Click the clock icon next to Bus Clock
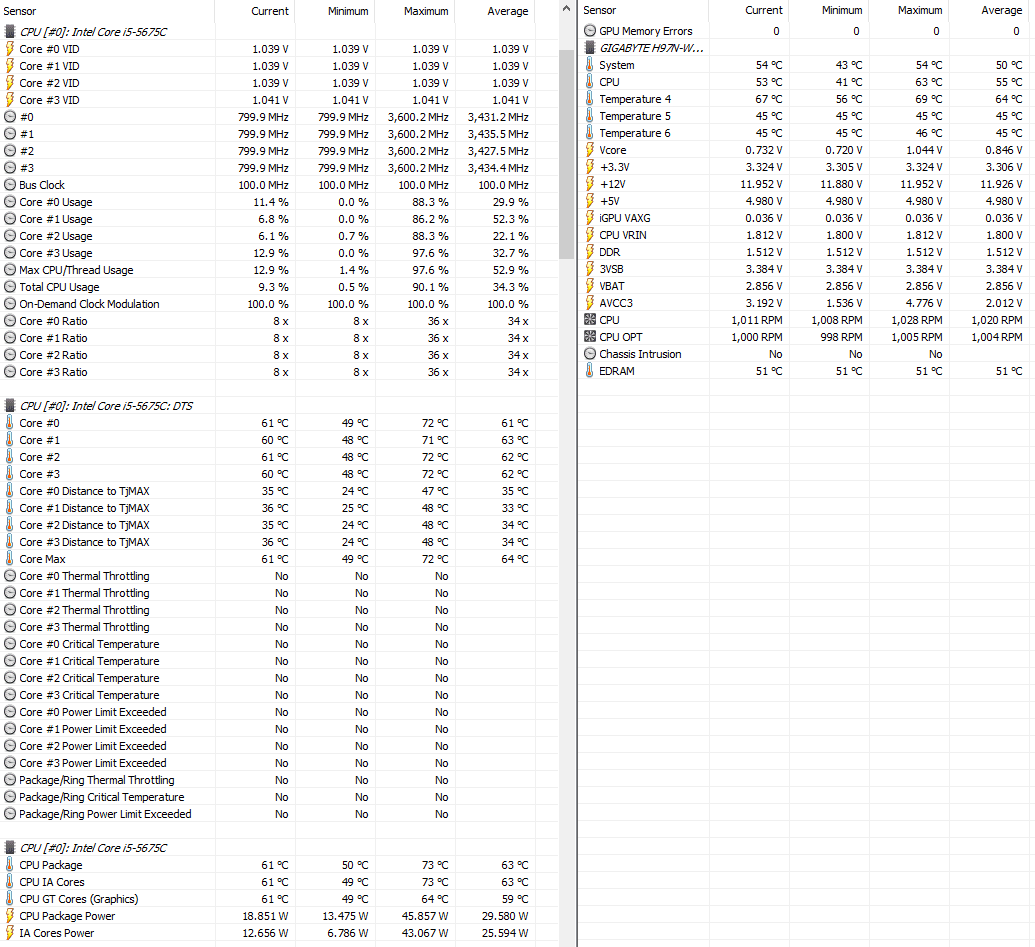The image size is (1035, 947). click(x=10, y=185)
